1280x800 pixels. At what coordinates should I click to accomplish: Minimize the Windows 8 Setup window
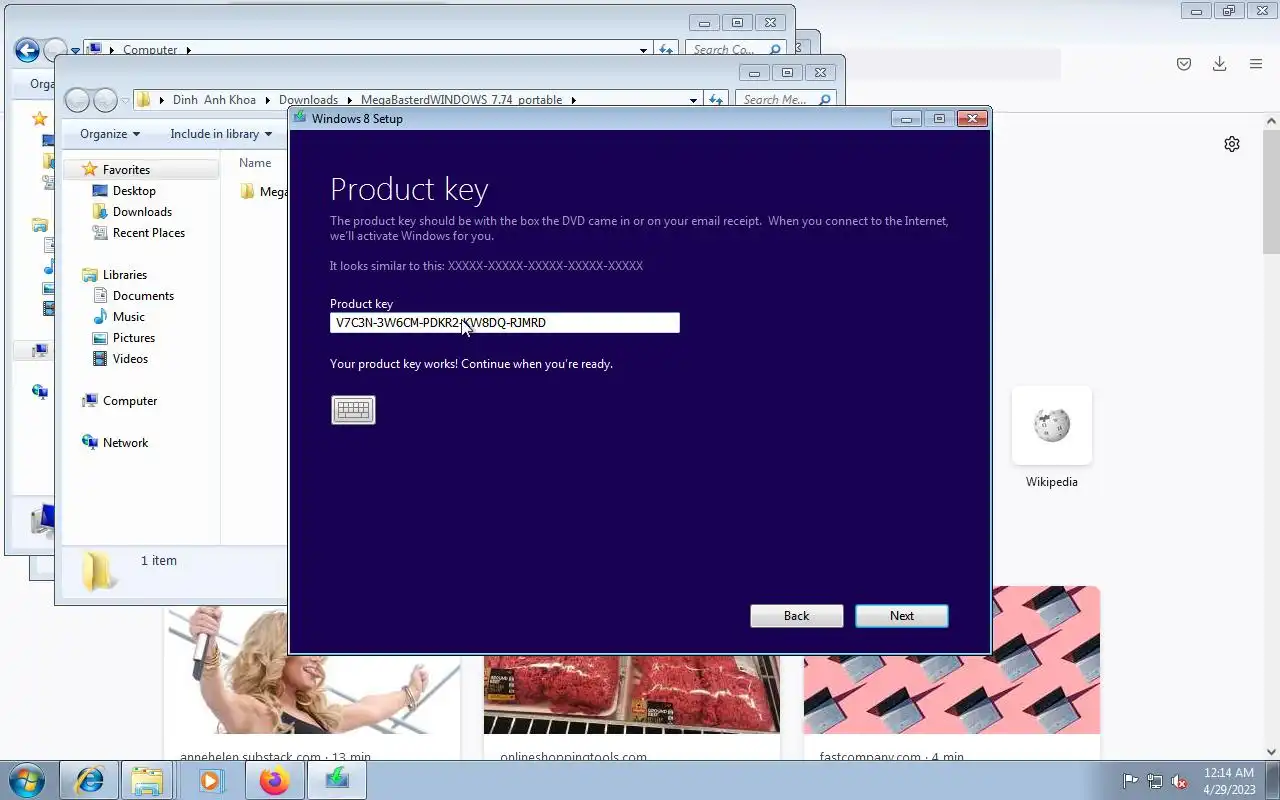(906, 119)
